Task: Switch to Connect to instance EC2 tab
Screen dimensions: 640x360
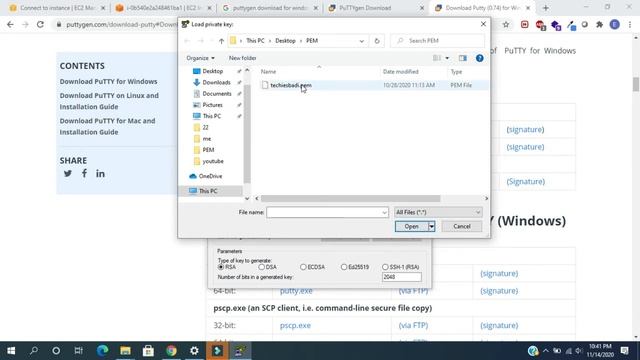Action: point(57,8)
